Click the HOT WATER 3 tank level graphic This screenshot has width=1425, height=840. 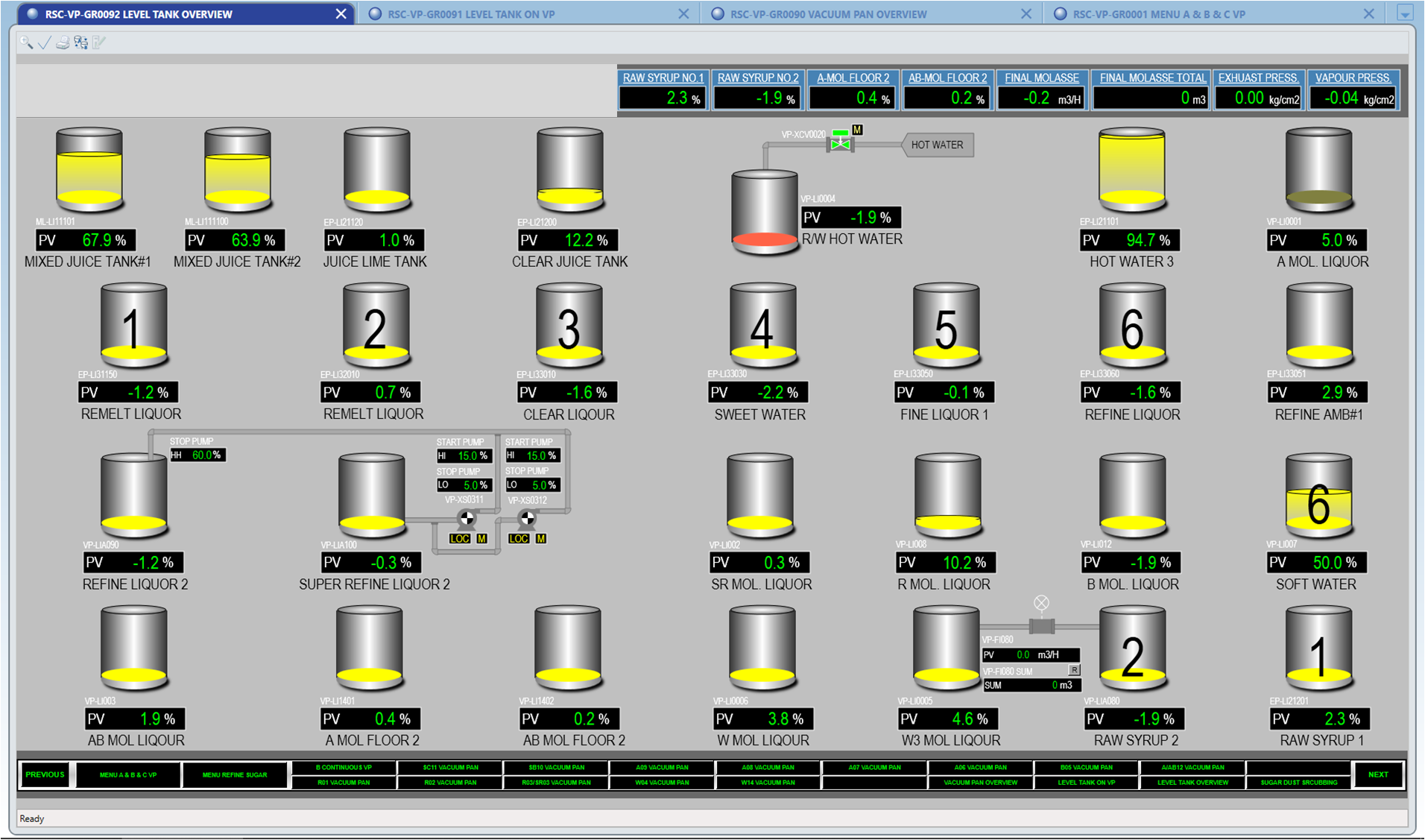[1132, 169]
